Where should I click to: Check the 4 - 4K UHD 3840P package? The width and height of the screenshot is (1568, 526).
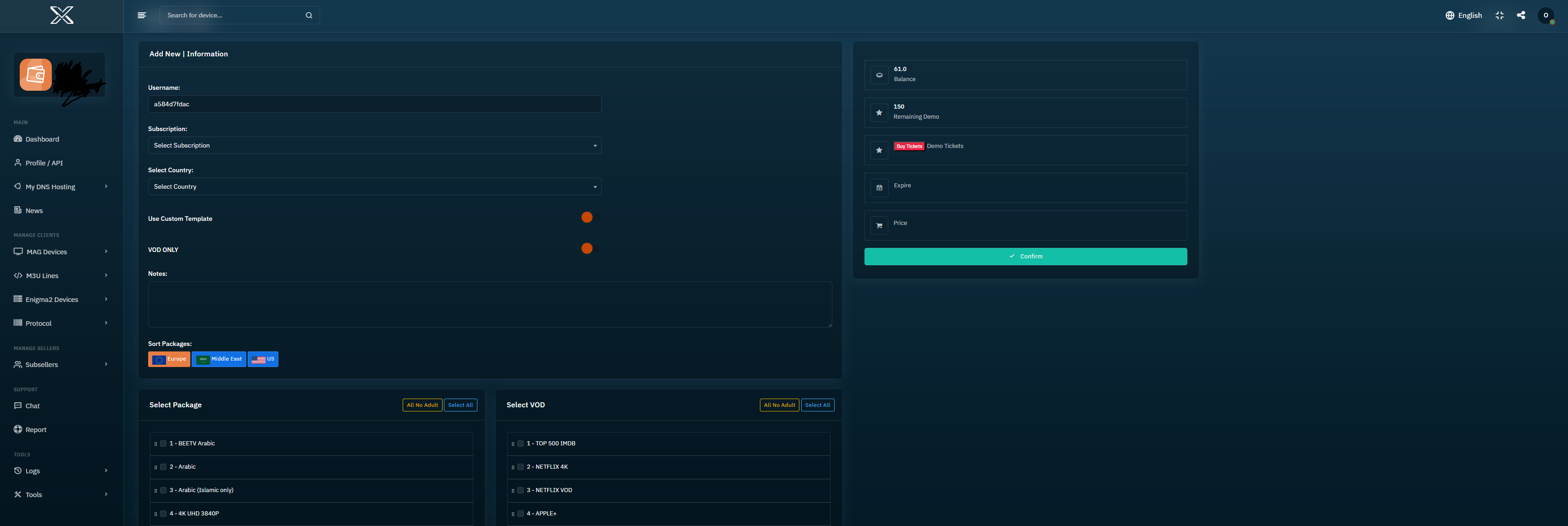163,514
